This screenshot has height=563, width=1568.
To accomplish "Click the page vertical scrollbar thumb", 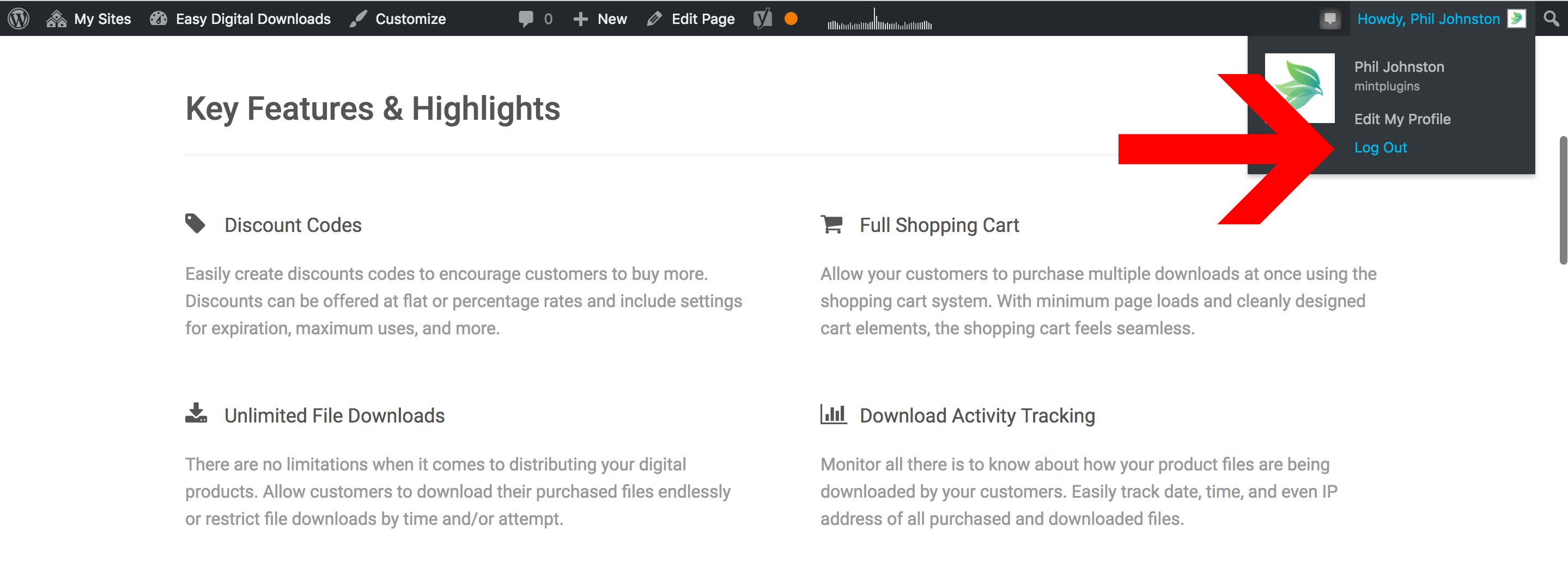I will point(1562,201).
